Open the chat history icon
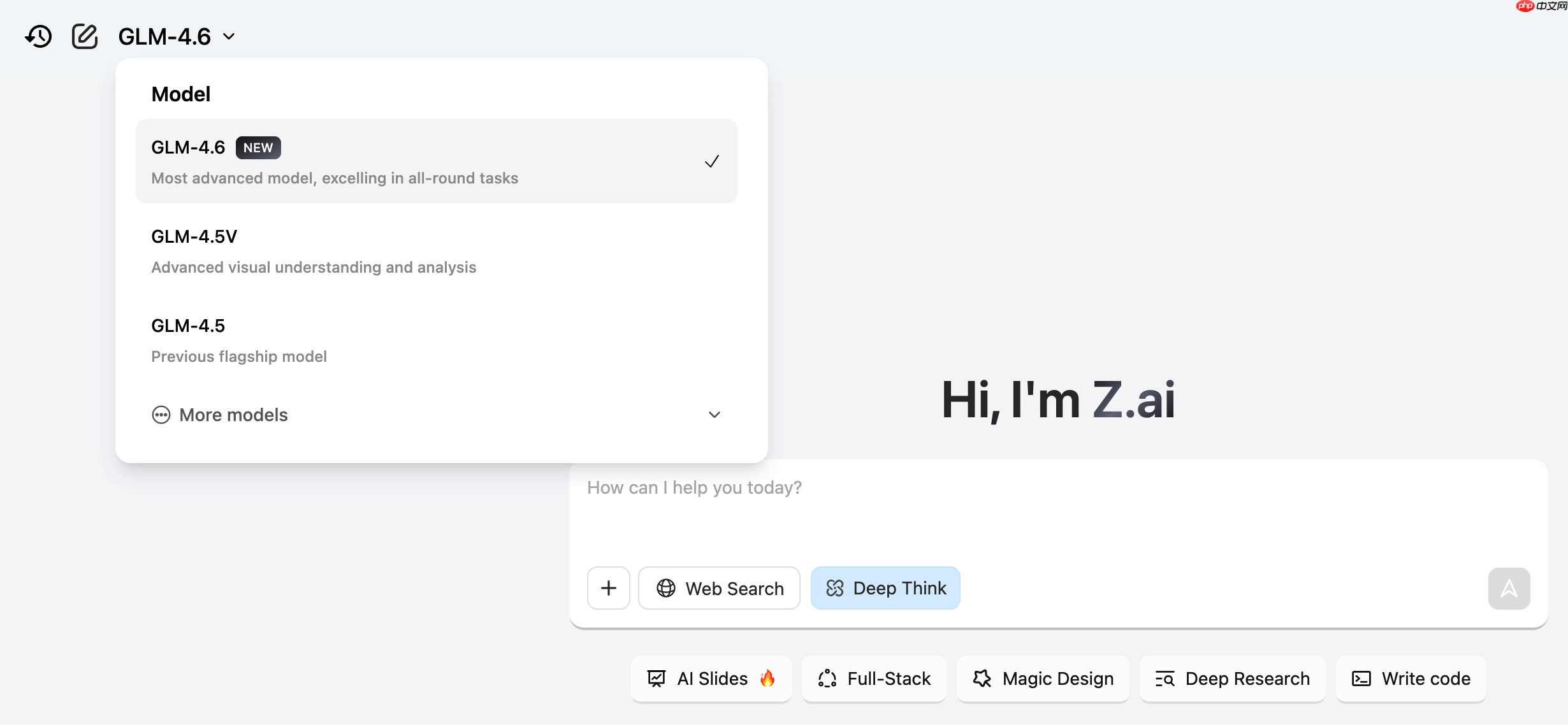1568x725 pixels. click(x=38, y=36)
